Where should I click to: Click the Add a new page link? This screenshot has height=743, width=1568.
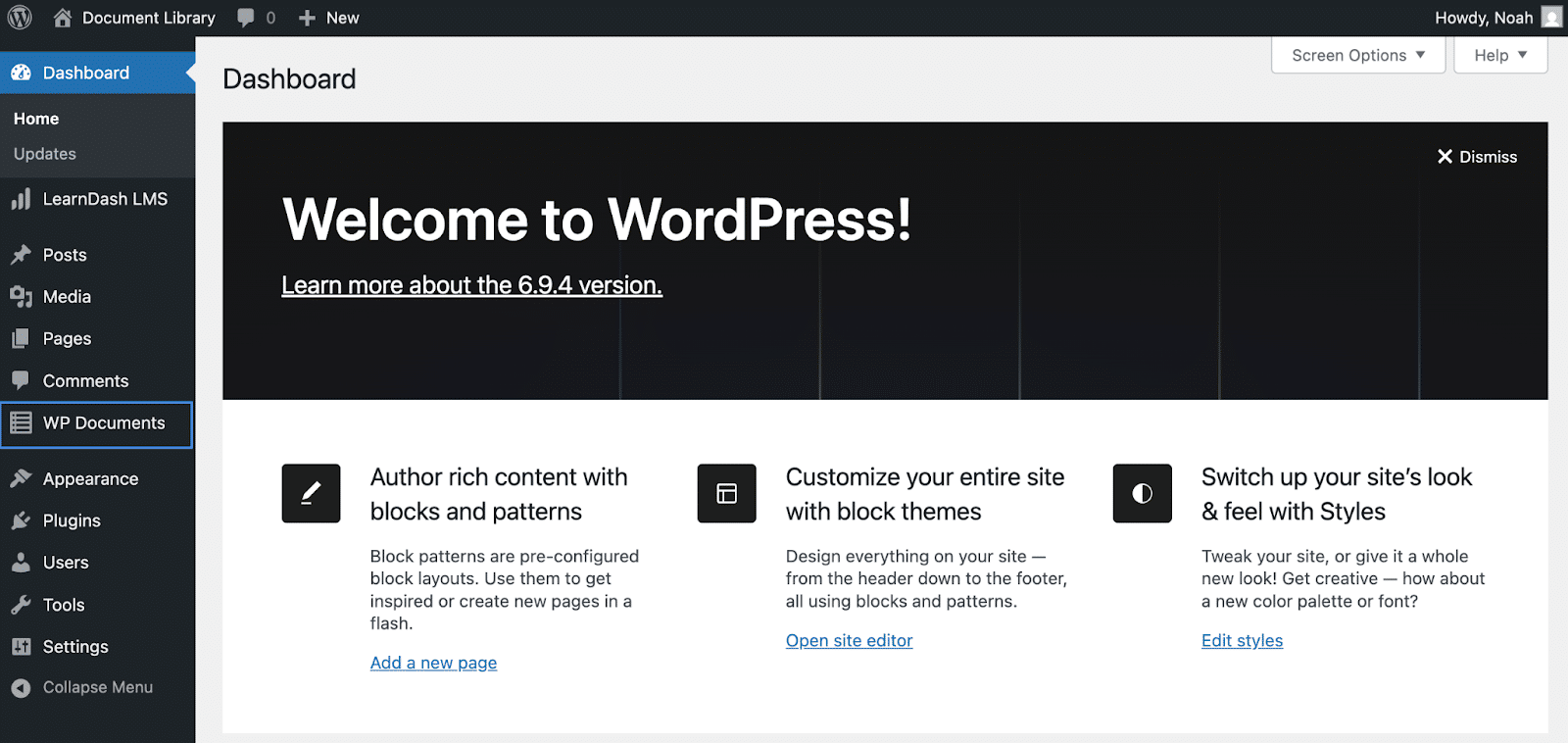433,663
